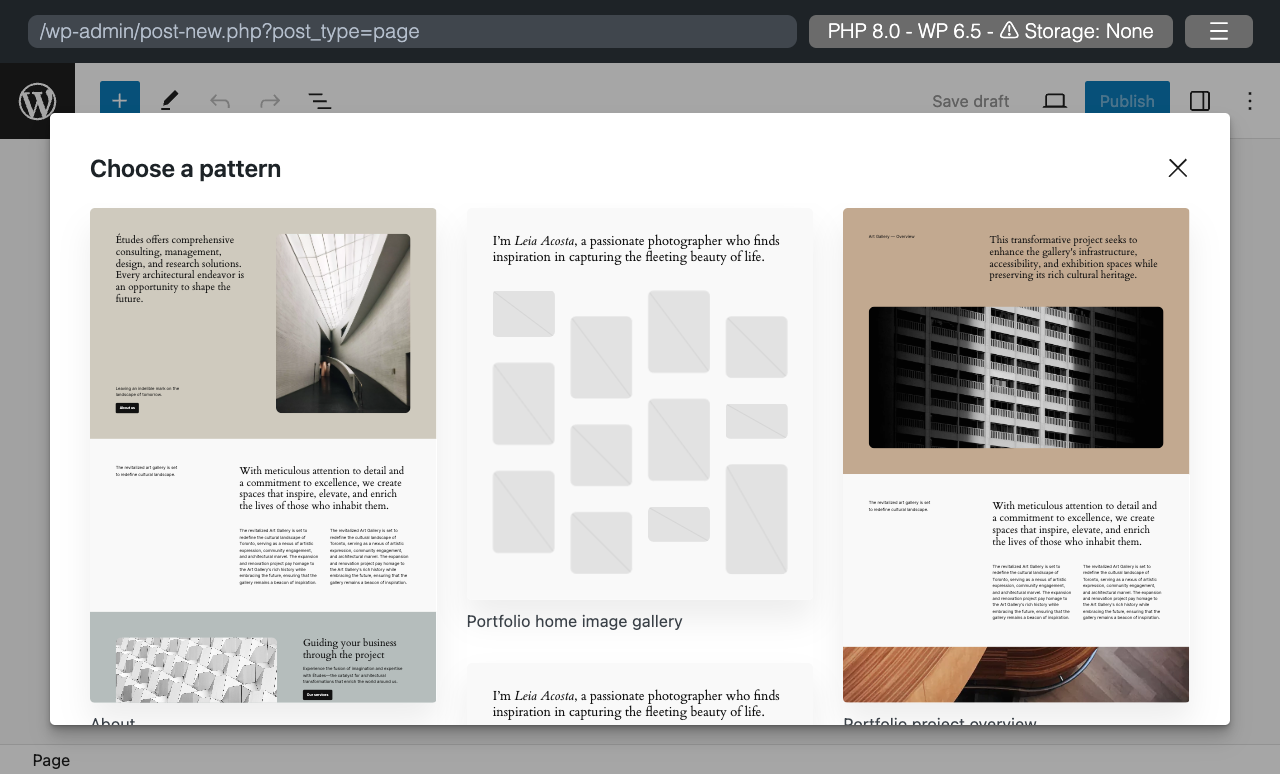Toggle the block inserter plus button
Image resolution: width=1280 pixels, height=774 pixels.
point(120,101)
